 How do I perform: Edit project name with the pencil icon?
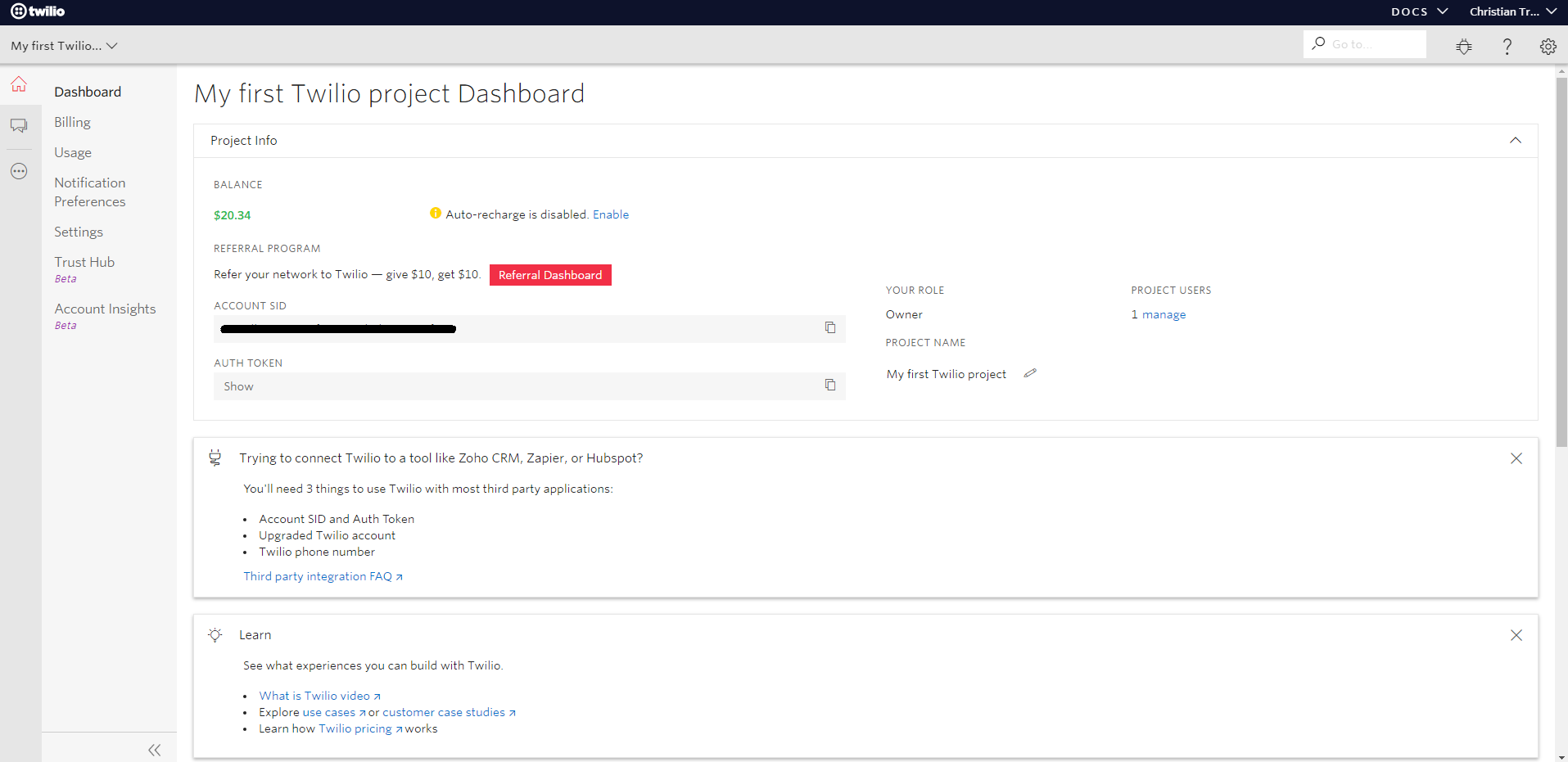pos(1030,373)
